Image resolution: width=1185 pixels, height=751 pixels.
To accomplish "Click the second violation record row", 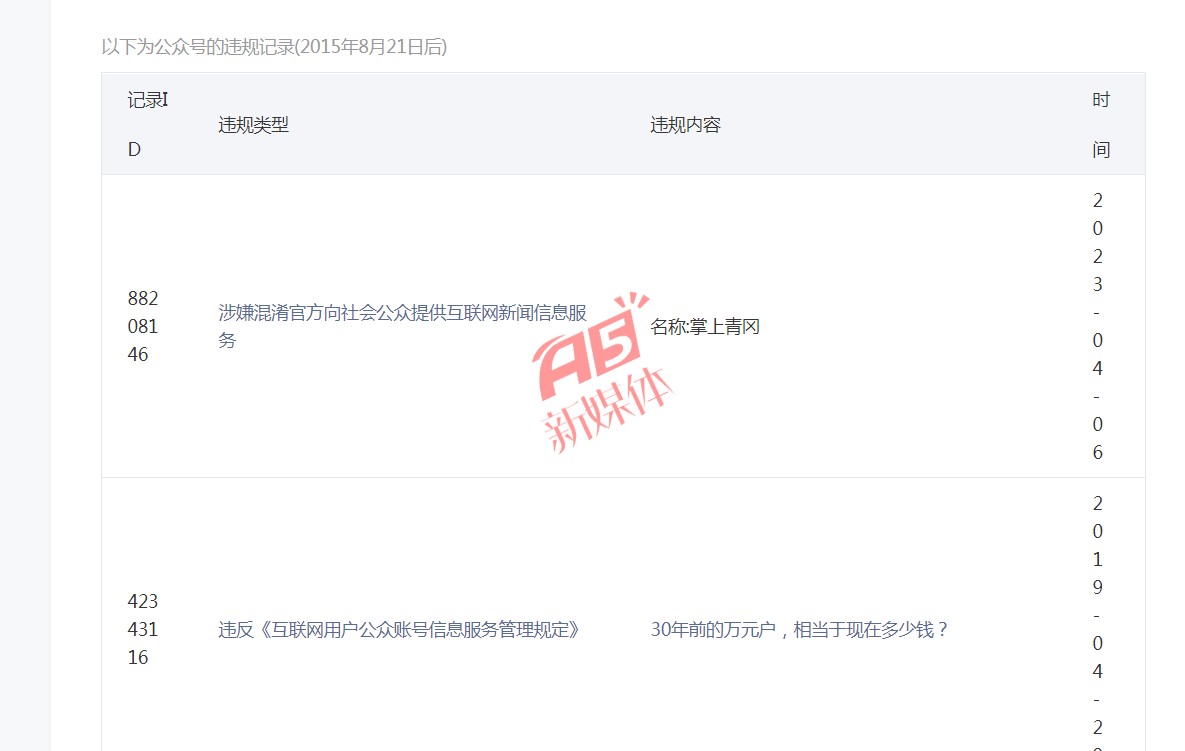I will (623, 615).
